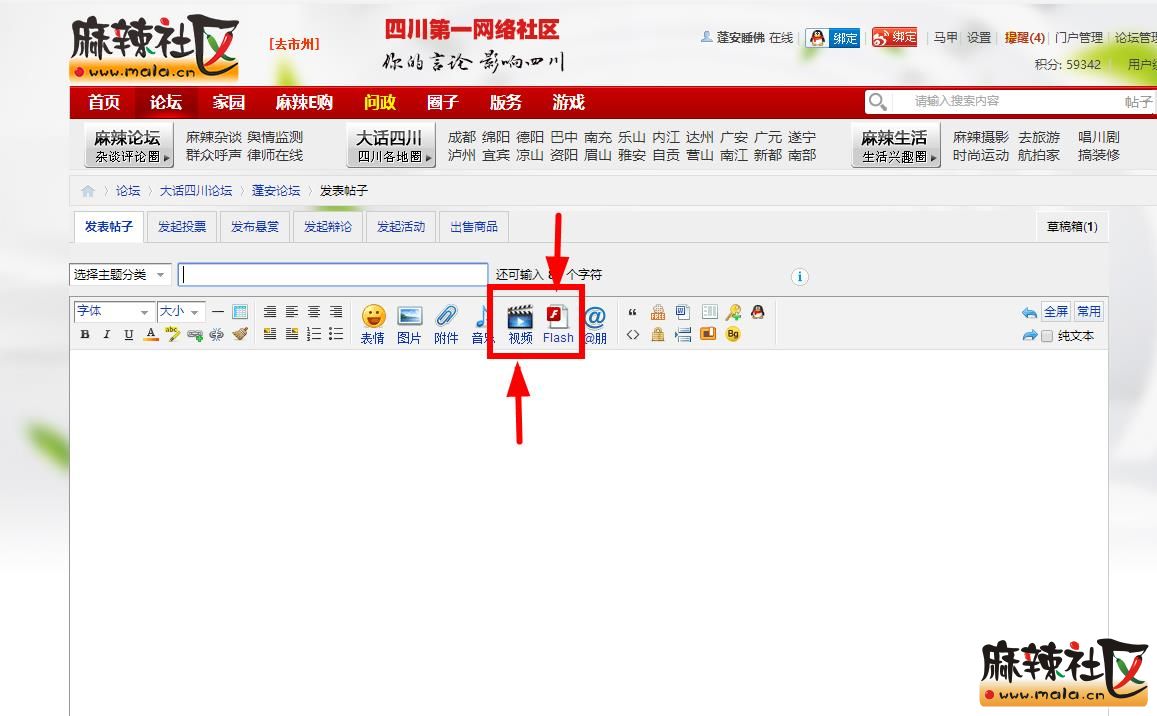Insert a table in the editor
The image size is (1157, 716).
tap(240, 311)
